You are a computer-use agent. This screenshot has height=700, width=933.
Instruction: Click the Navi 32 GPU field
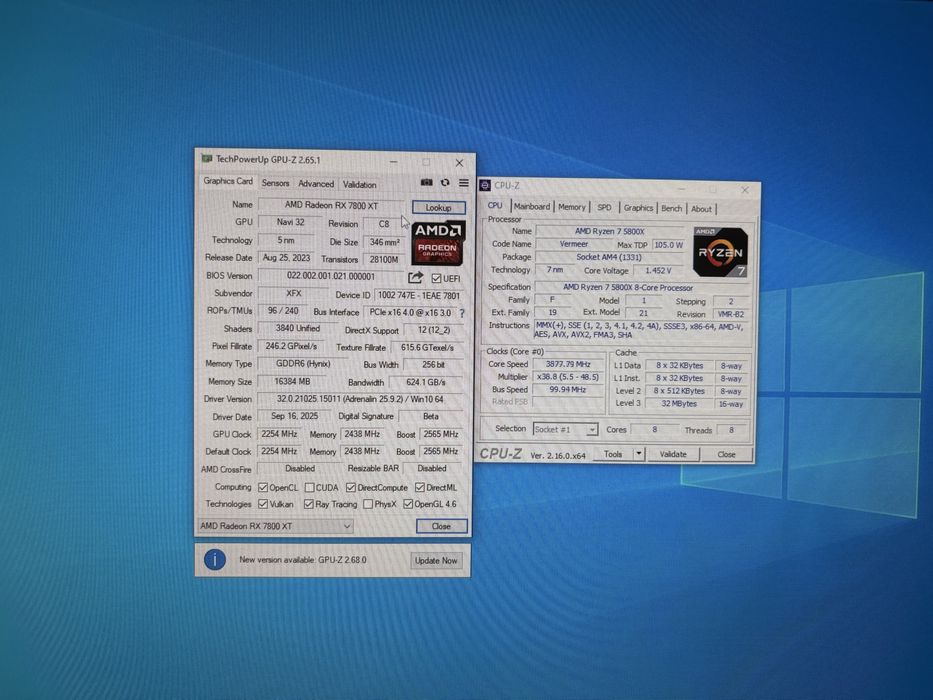pyautogui.click(x=290, y=222)
